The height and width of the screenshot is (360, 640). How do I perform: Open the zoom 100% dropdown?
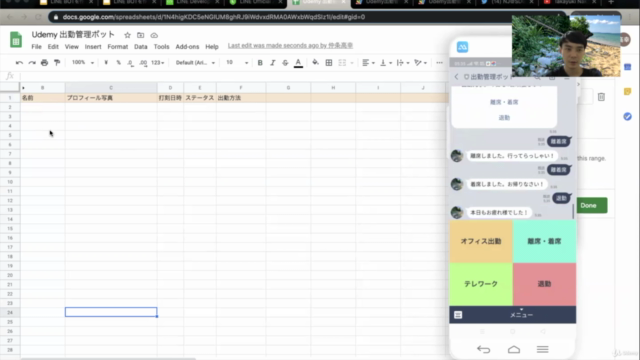coord(82,63)
